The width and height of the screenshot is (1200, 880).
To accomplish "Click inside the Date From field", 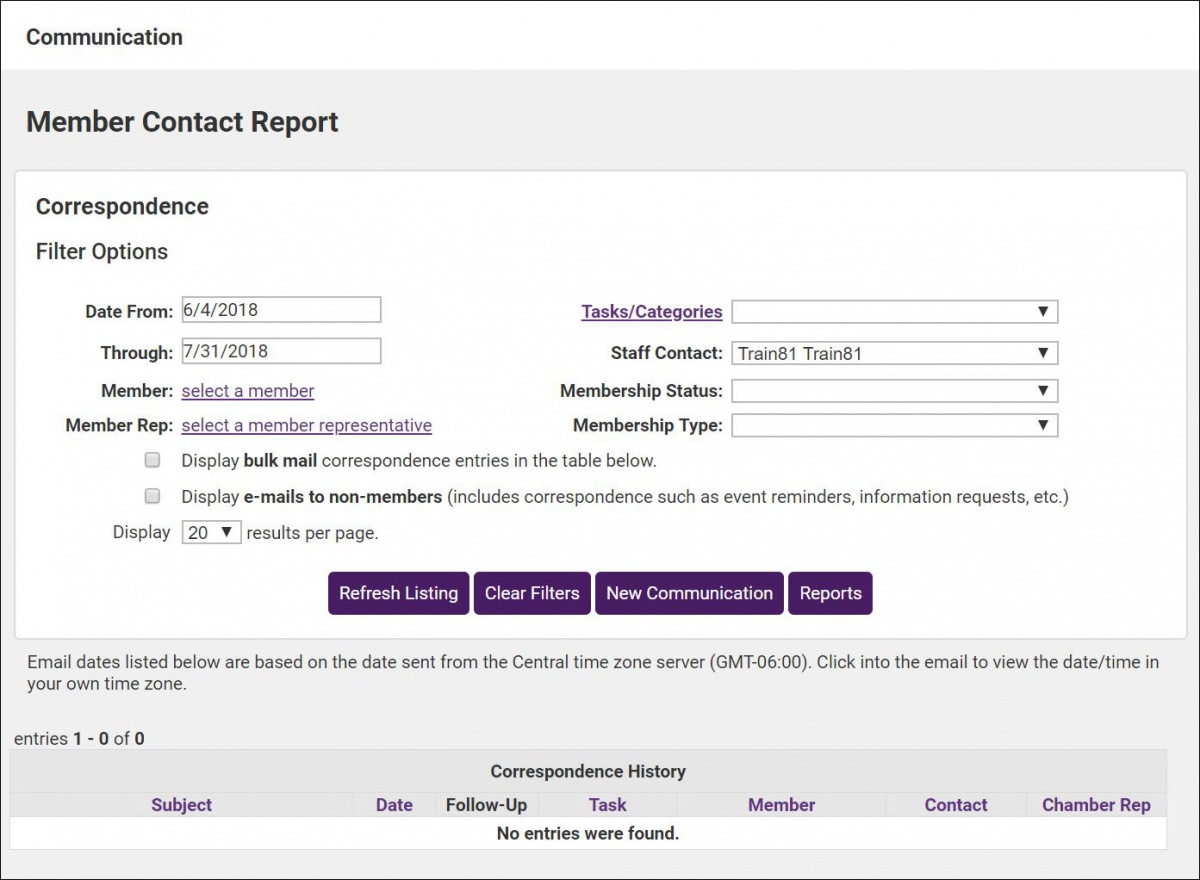I will coord(280,309).
